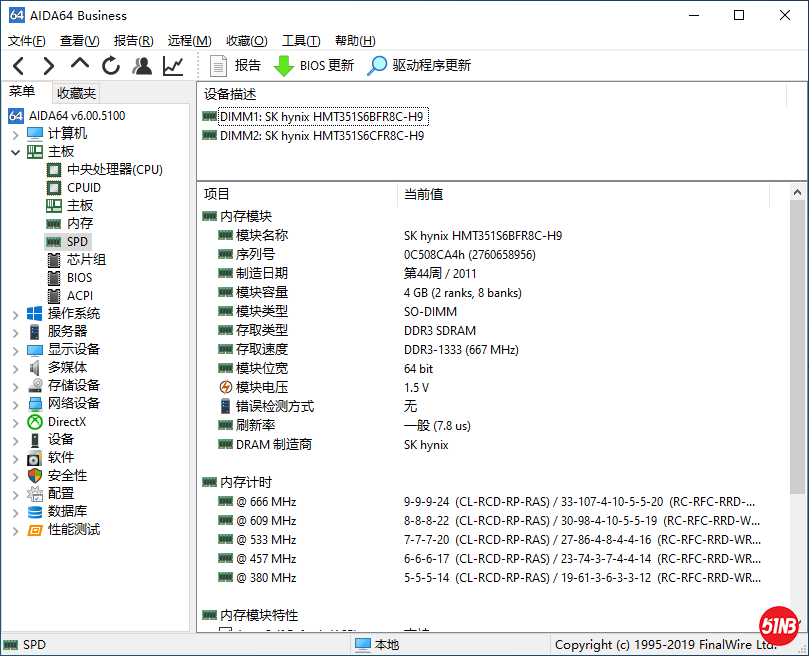Click the 项目 column header
The height and width of the screenshot is (656, 809).
217,194
